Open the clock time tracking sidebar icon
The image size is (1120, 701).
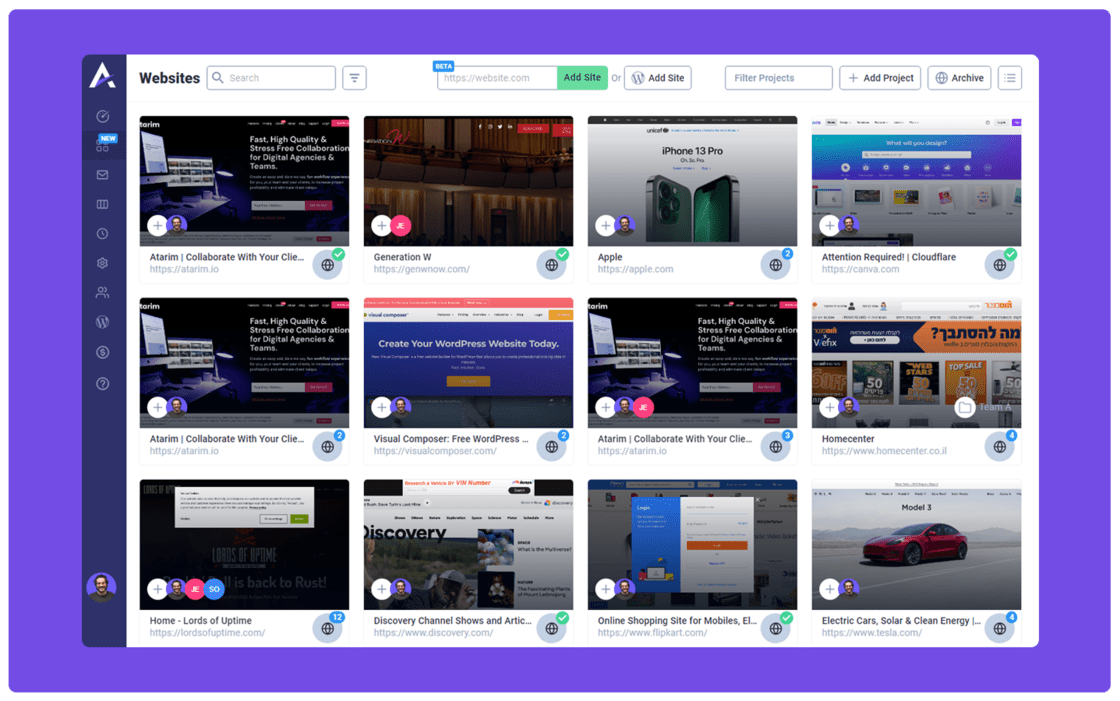point(103,234)
